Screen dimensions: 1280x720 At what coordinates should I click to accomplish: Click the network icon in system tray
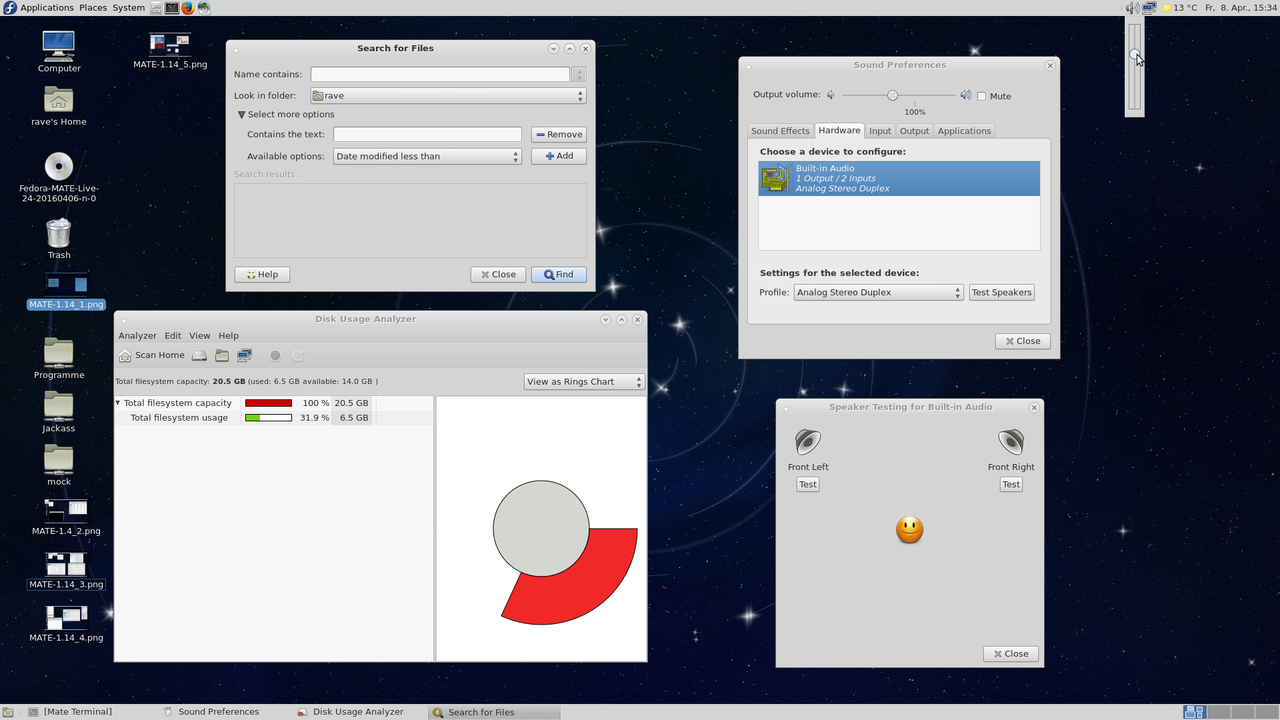tap(1149, 8)
